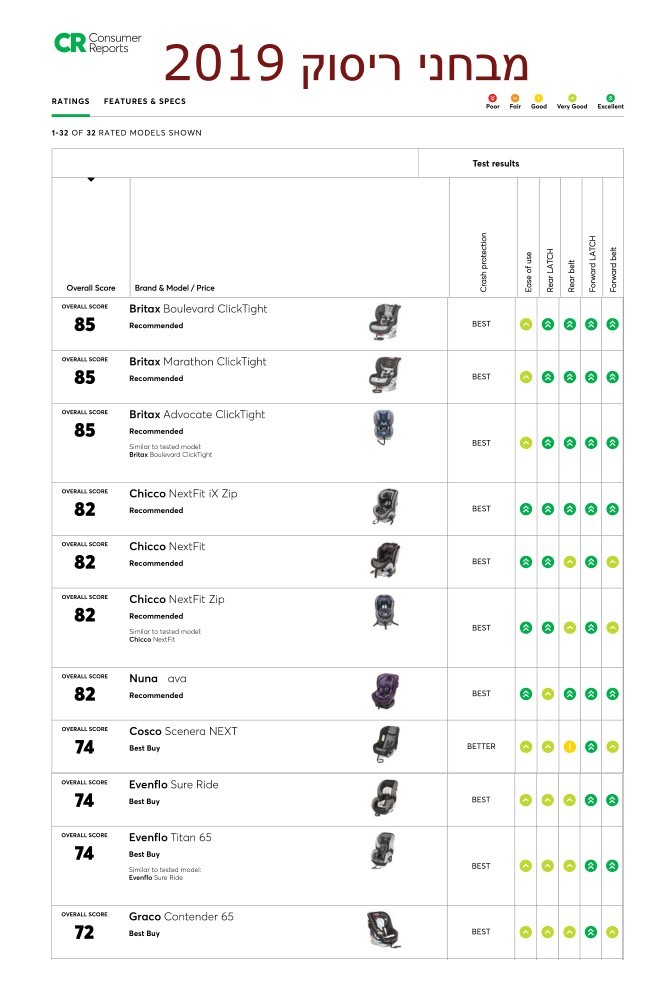Click Graco Contender 65 Forward LATCH icon
The height and width of the screenshot is (1000, 667).
pyautogui.click(x=591, y=932)
